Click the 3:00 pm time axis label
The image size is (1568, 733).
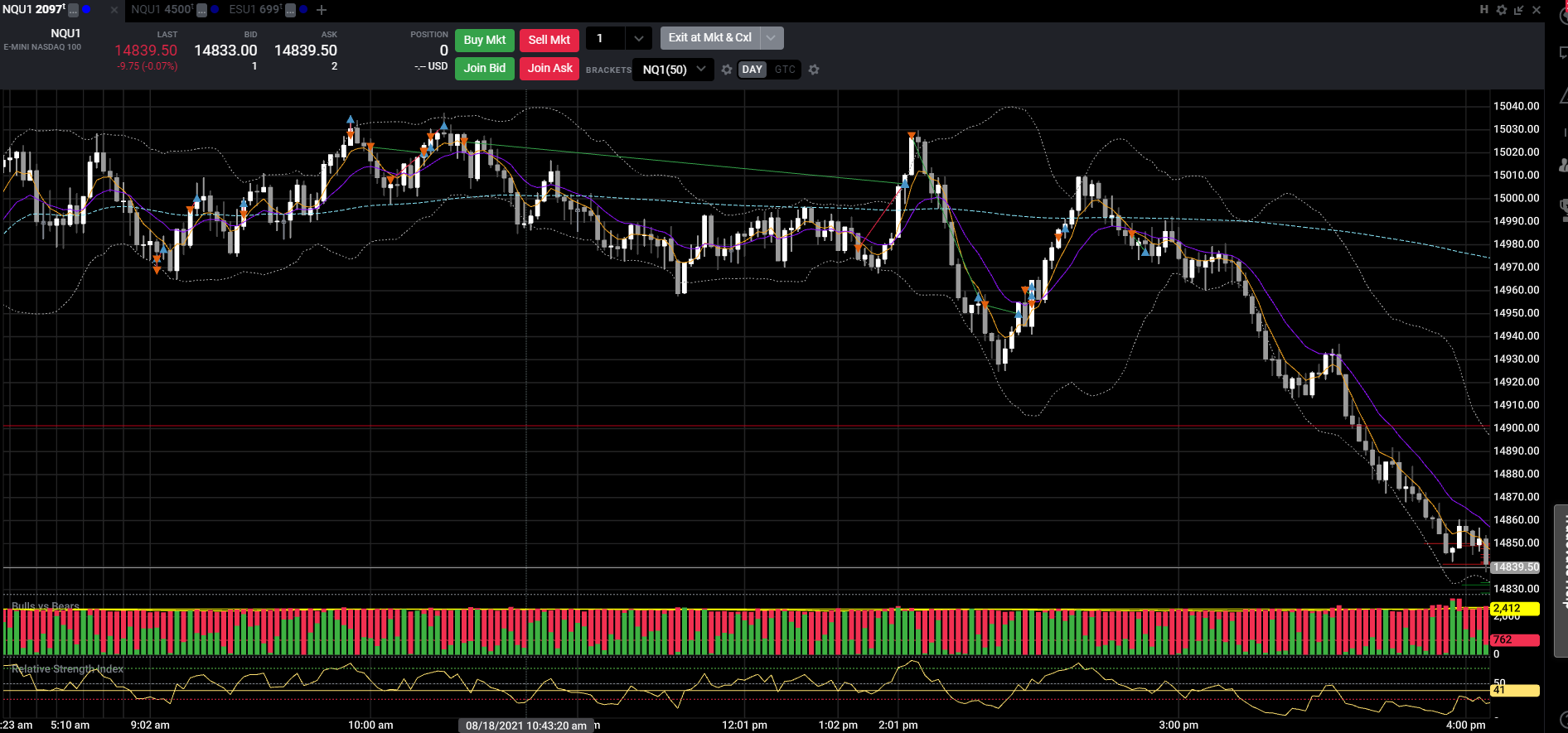click(x=1178, y=725)
